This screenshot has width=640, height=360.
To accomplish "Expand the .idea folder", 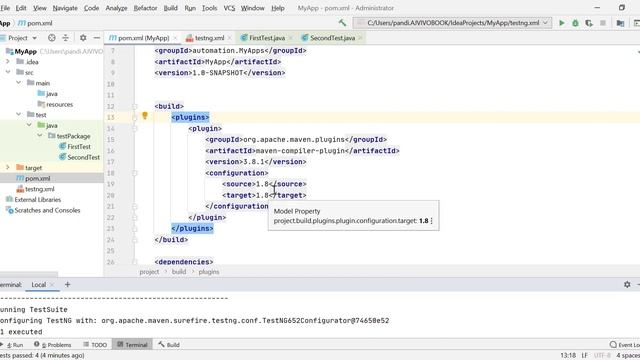I will 8,62.
